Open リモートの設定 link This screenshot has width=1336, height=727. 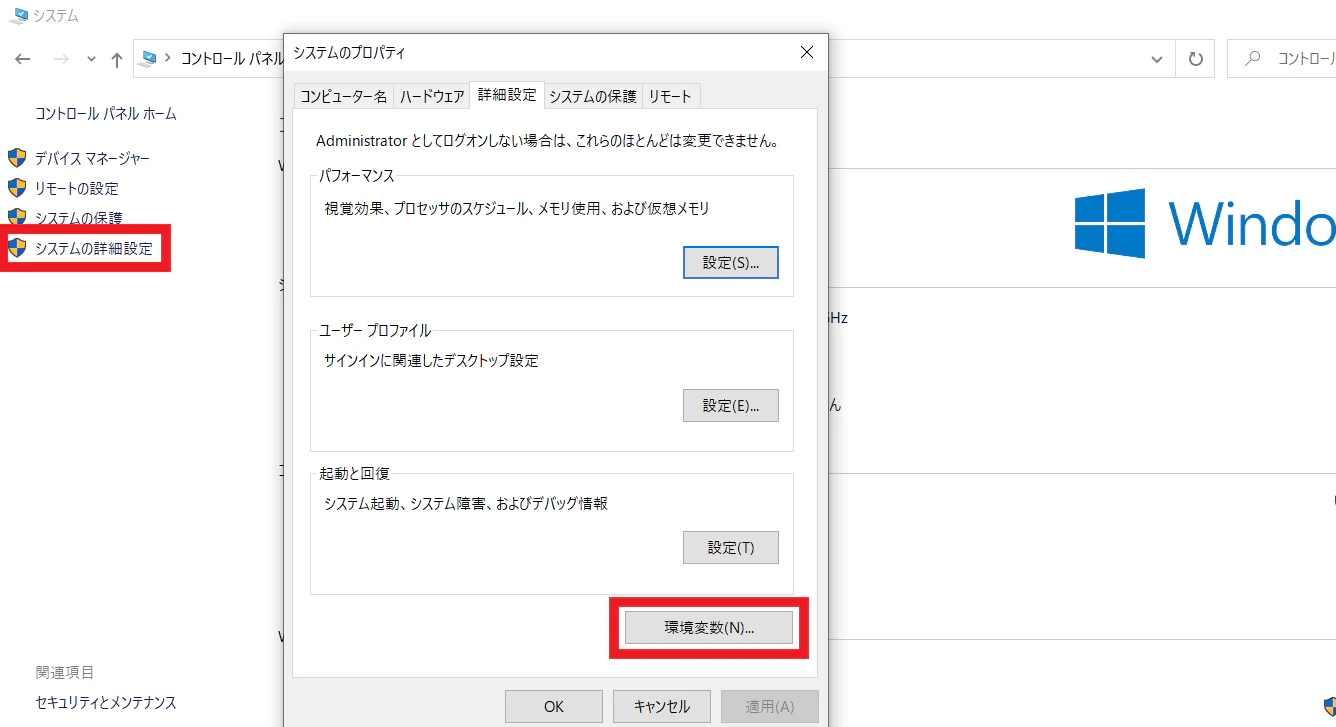77,188
